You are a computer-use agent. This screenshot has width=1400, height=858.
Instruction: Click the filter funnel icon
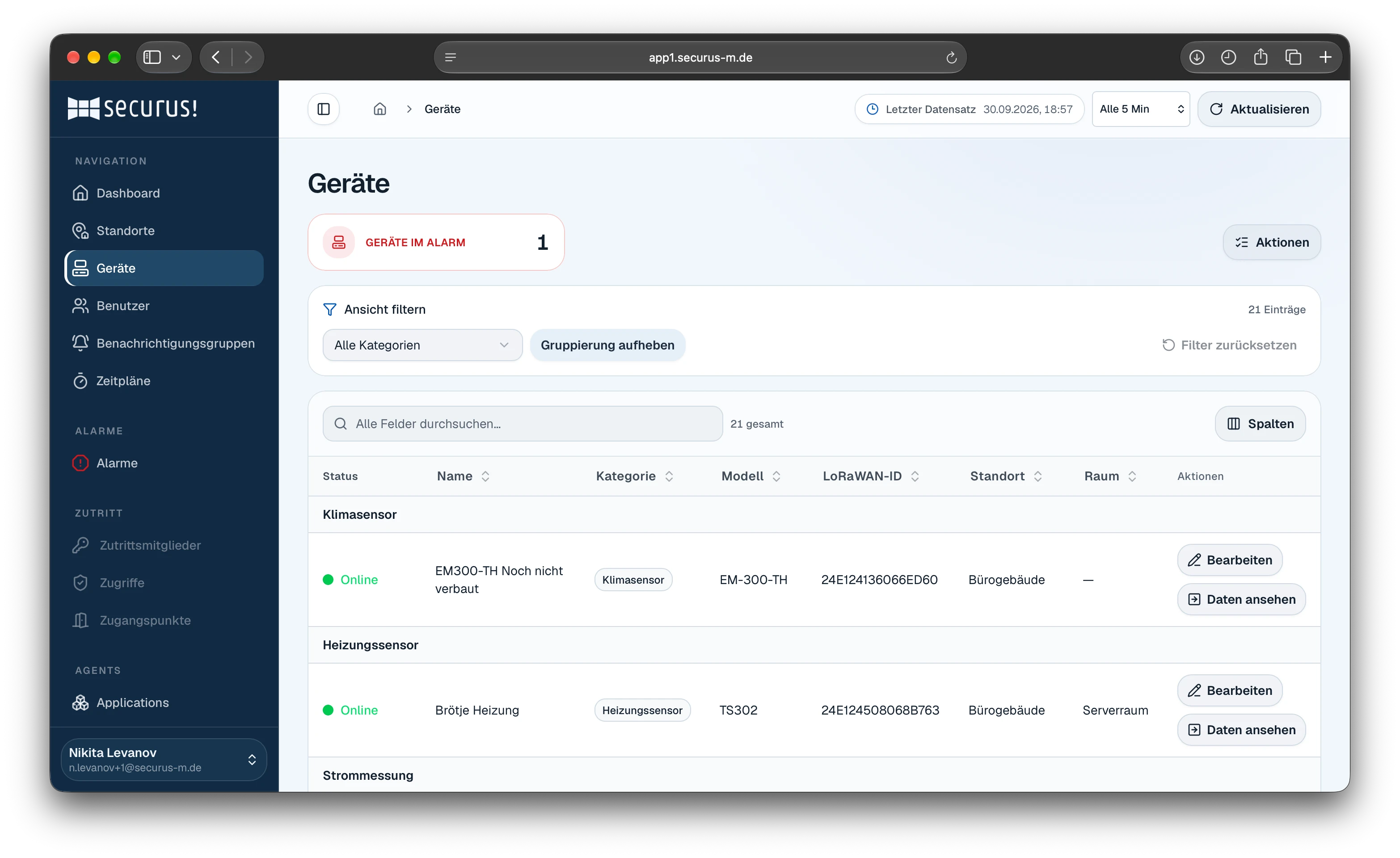[x=329, y=309]
